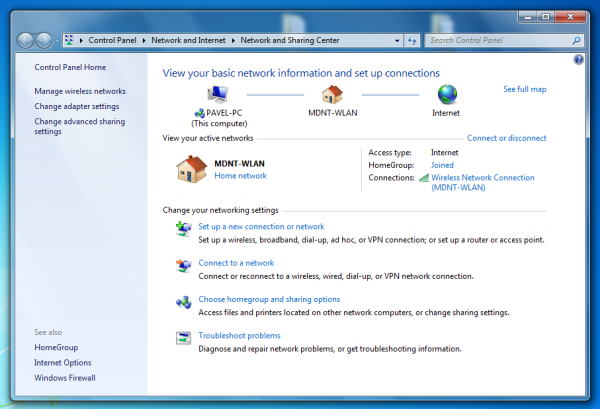Open Change advanced sharing settings

(x=79, y=126)
